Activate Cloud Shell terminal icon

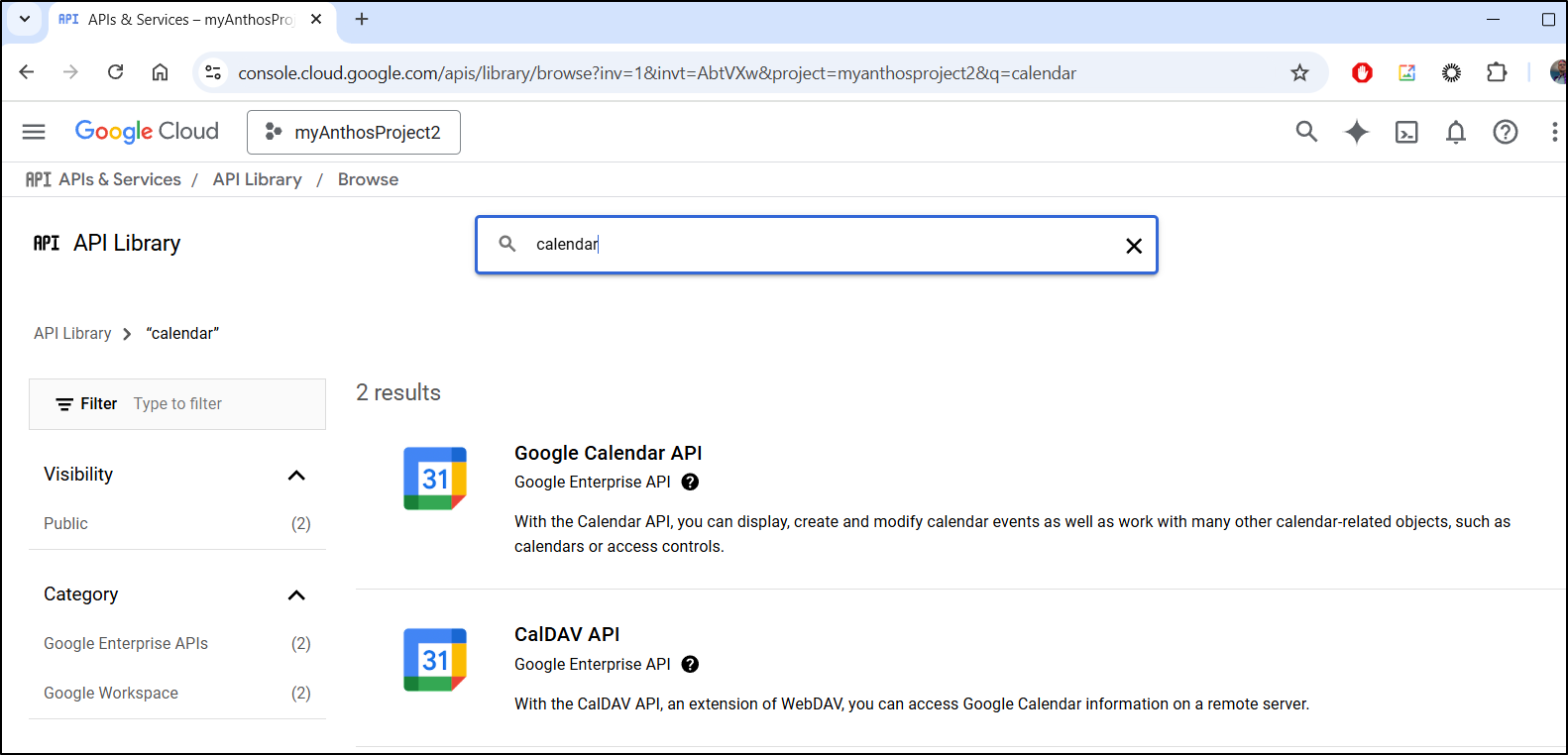(1406, 132)
